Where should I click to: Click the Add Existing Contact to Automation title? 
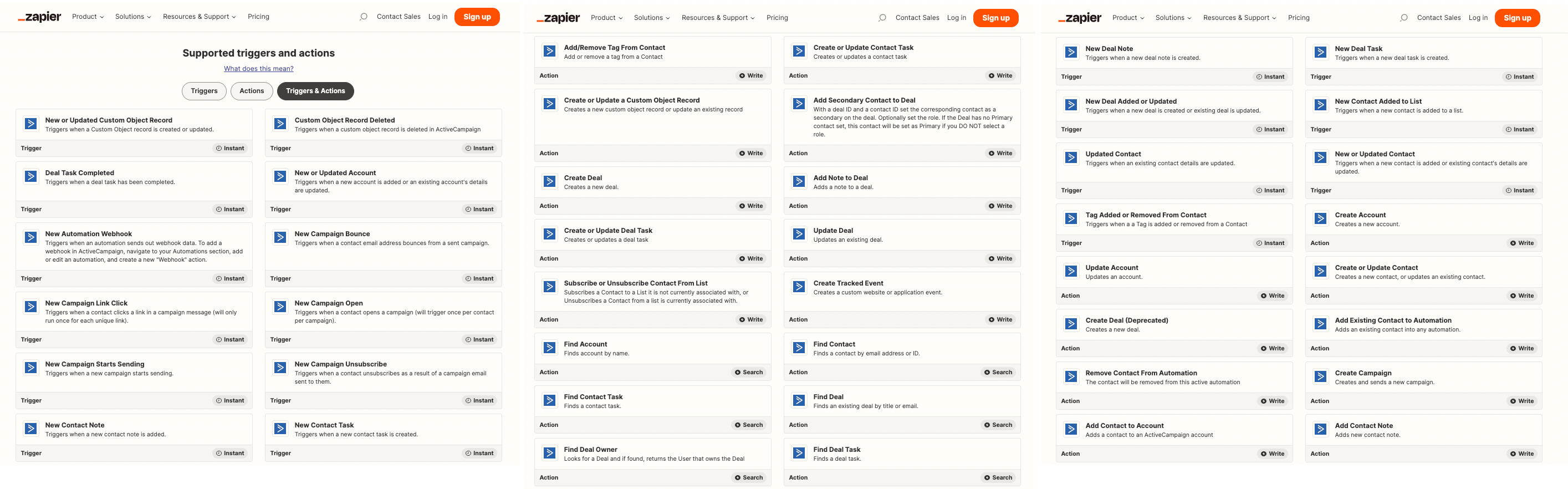pos(1393,321)
